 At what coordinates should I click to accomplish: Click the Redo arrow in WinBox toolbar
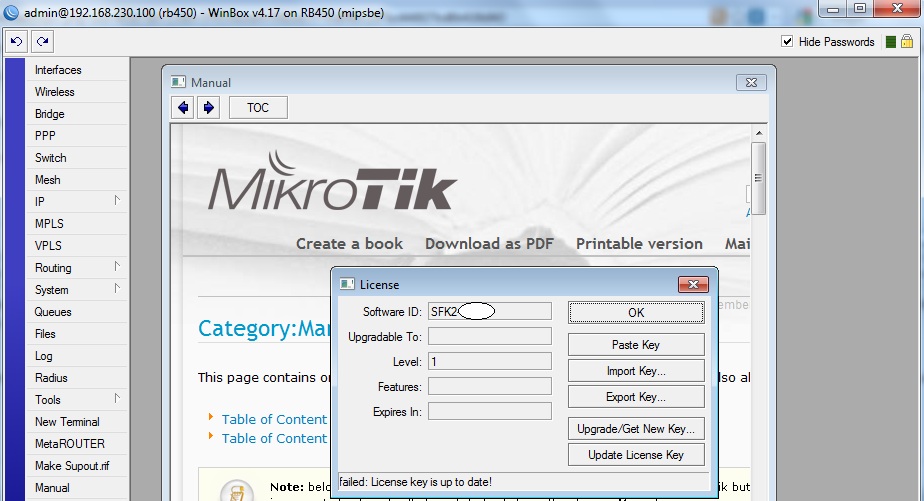[42, 42]
